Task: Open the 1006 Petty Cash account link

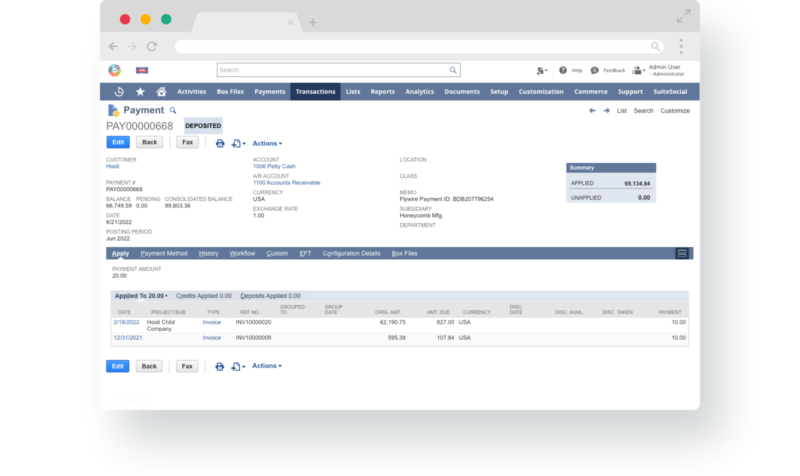Action: click(273, 166)
